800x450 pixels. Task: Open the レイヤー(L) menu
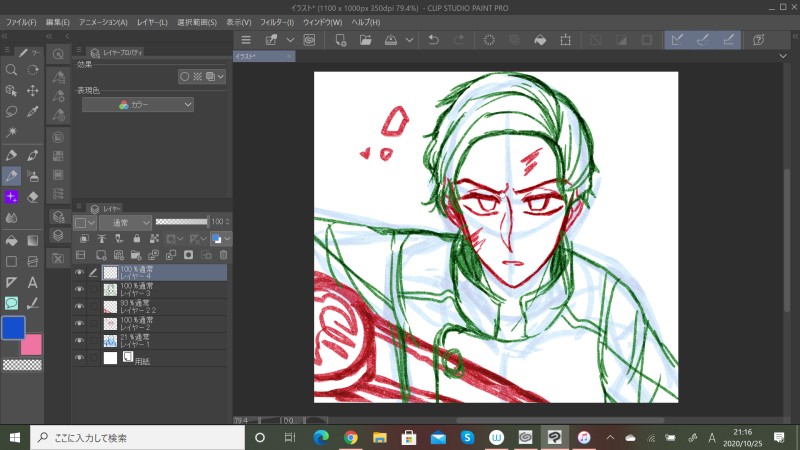(x=152, y=22)
